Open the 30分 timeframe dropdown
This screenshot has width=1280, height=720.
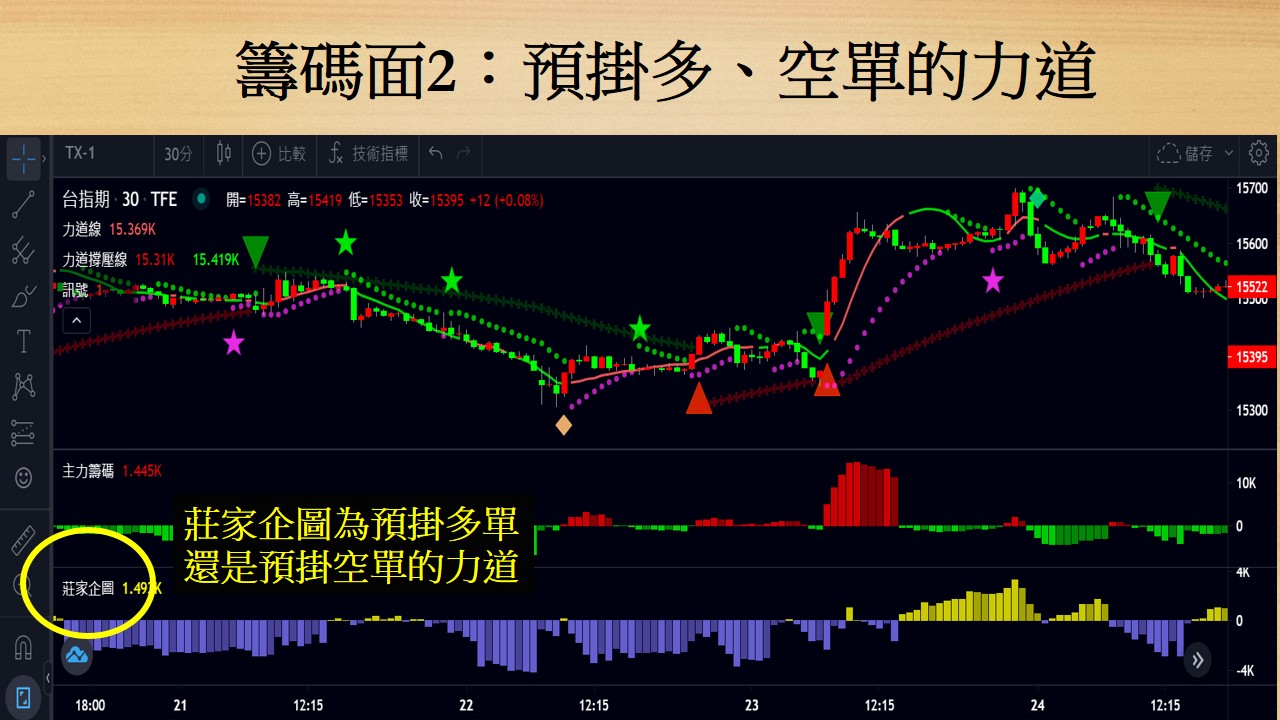click(x=178, y=155)
